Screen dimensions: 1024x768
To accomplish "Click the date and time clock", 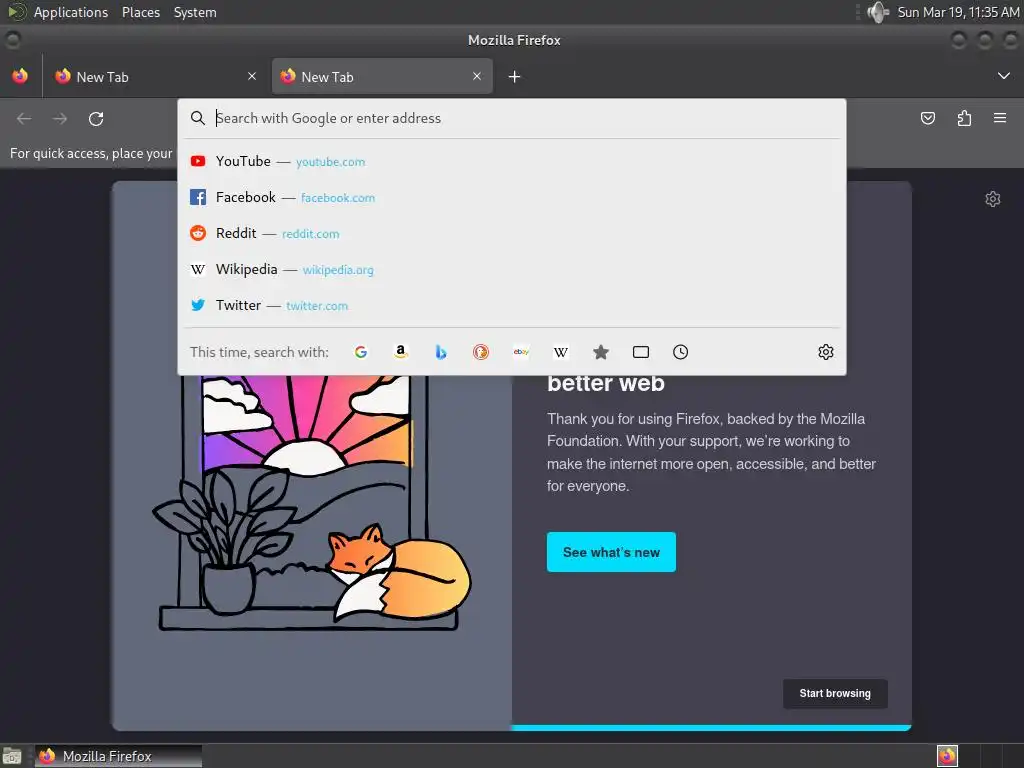I will click(958, 12).
